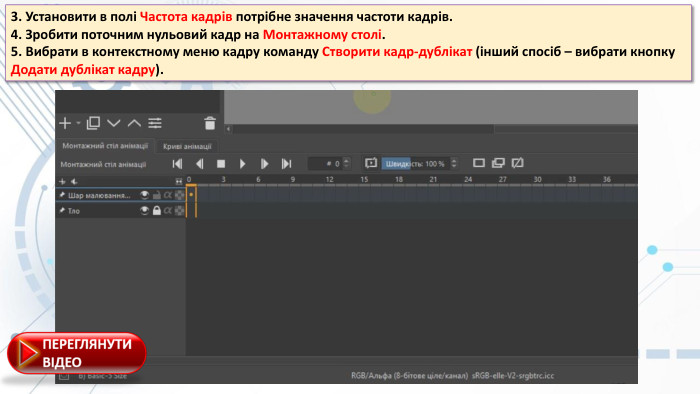Image resolution: width=700 pixels, height=394 pixels.
Task: Adjust the Швидкість 100% speed slider
Action: click(x=415, y=164)
